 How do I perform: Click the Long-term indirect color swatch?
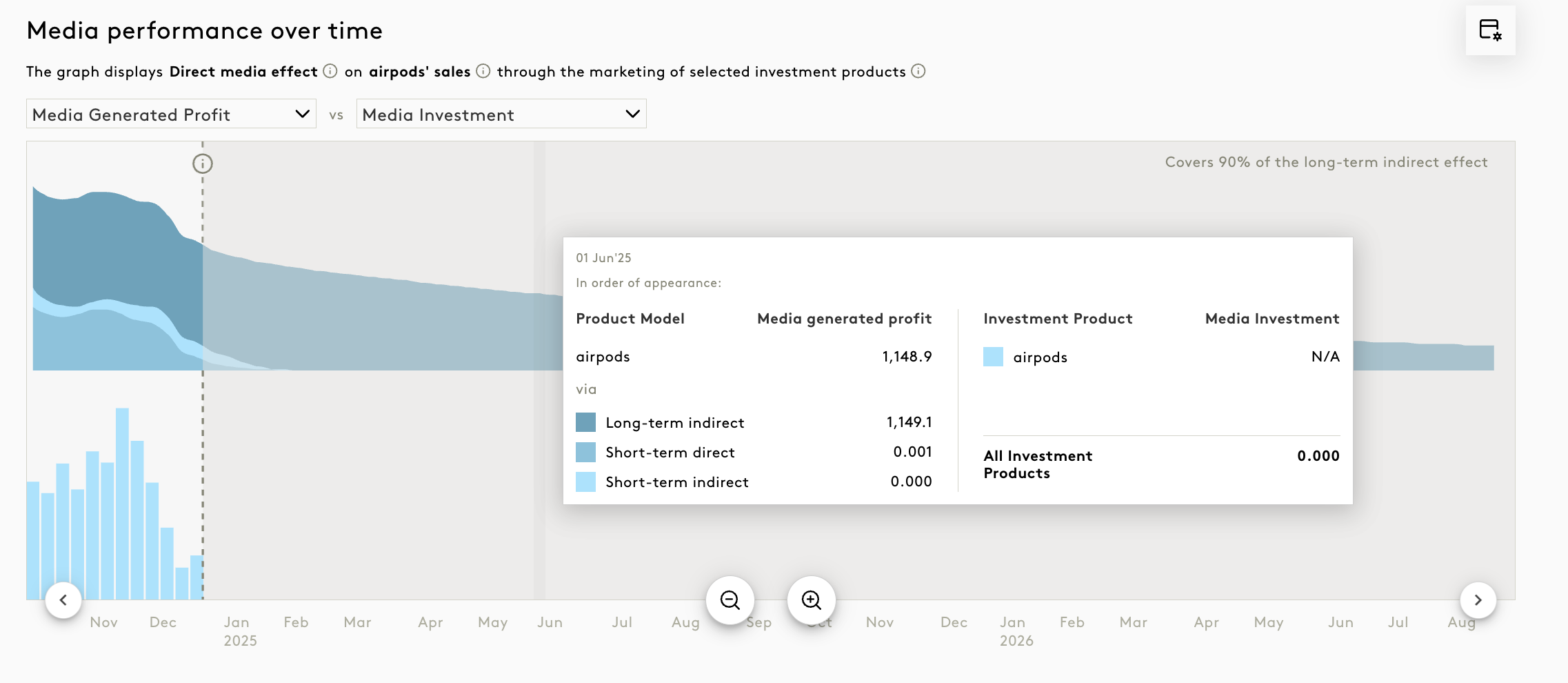(x=585, y=422)
